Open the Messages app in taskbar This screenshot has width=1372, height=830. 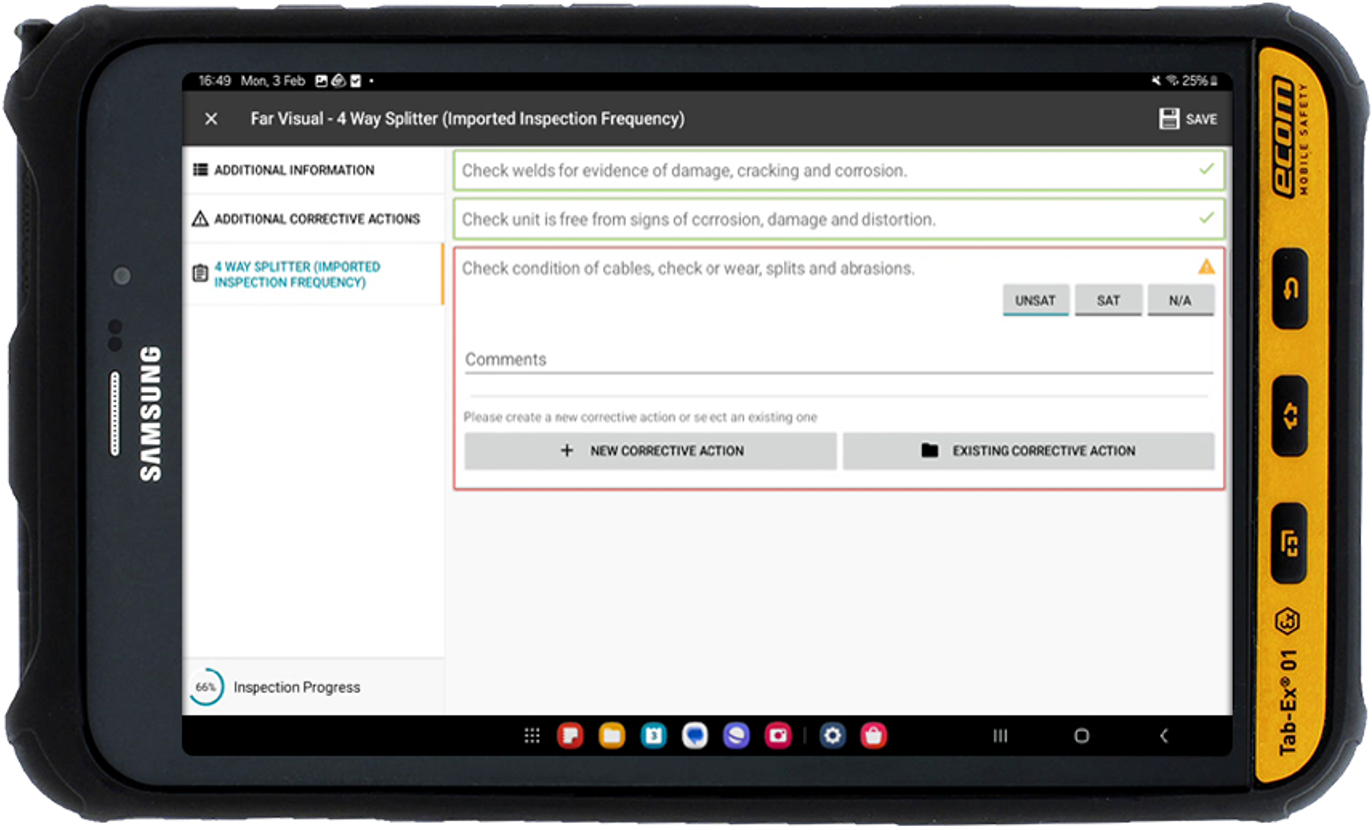pos(695,736)
